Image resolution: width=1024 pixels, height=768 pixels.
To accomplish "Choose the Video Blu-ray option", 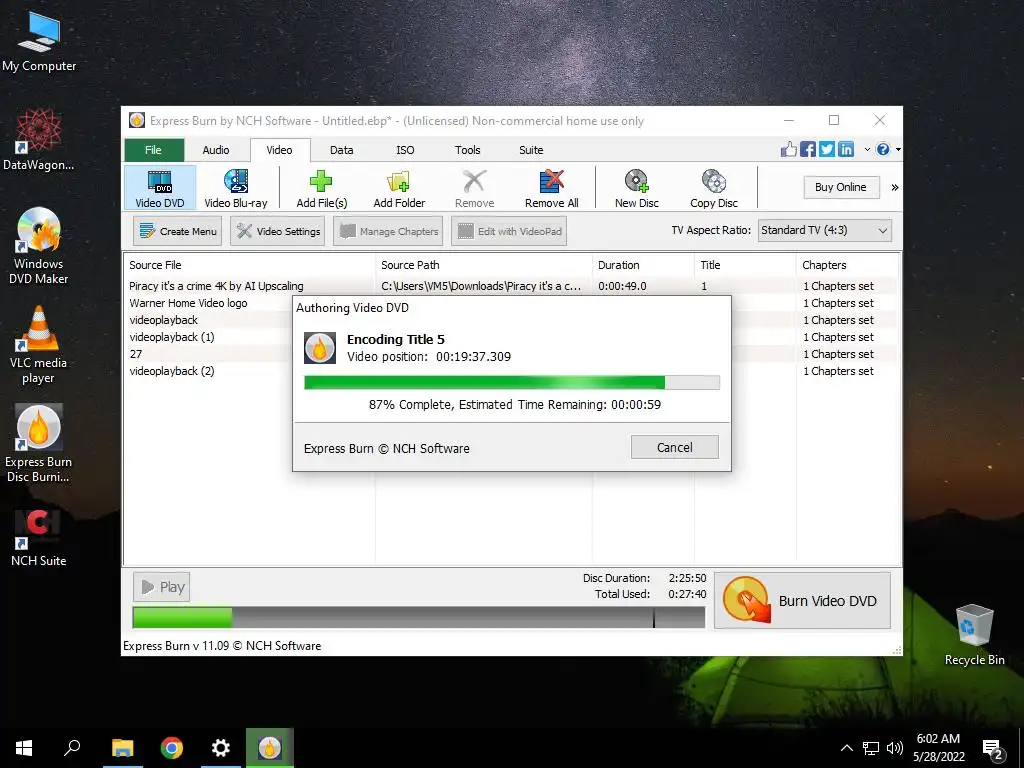I will coord(236,187).
